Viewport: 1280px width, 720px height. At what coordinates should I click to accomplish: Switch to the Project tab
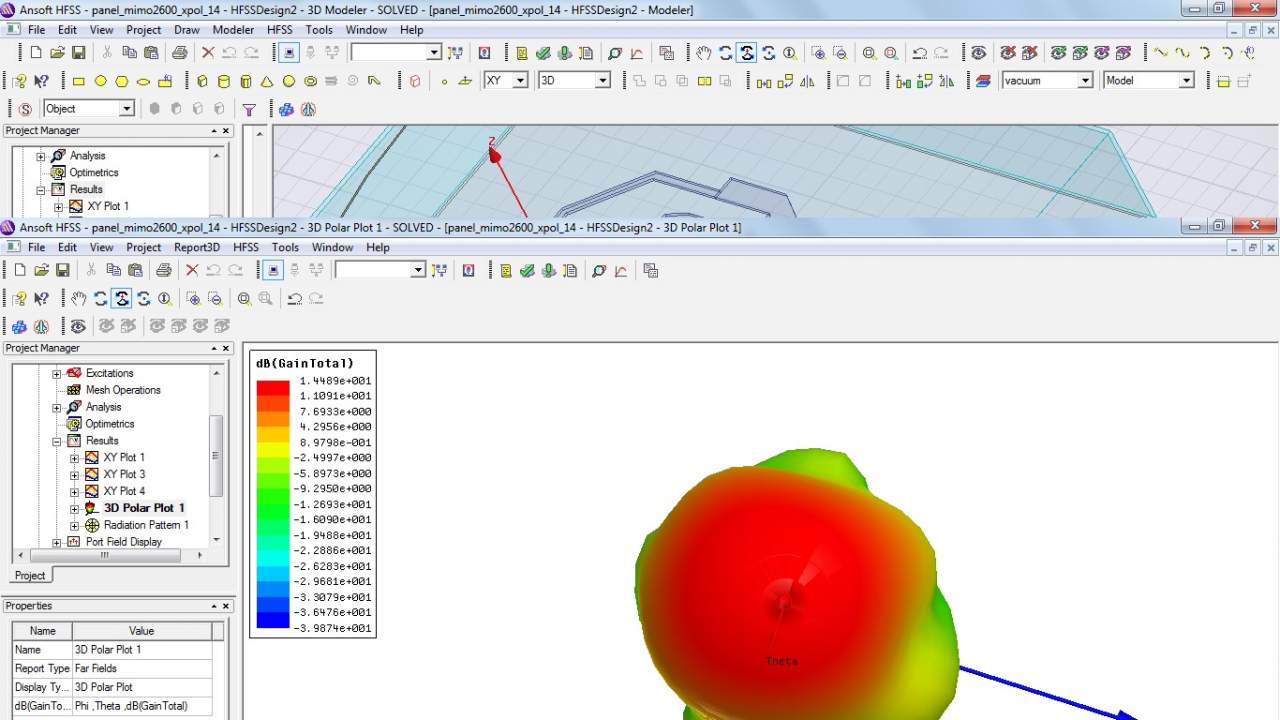point(30,575)
